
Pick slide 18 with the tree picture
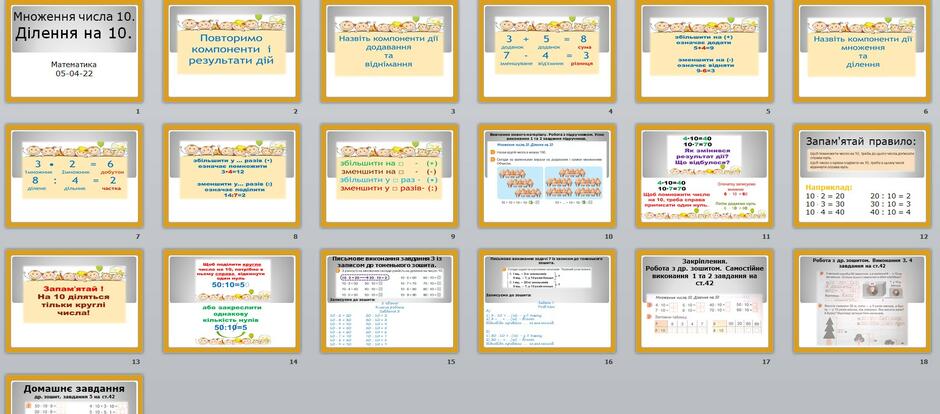[x=863, y=301]
